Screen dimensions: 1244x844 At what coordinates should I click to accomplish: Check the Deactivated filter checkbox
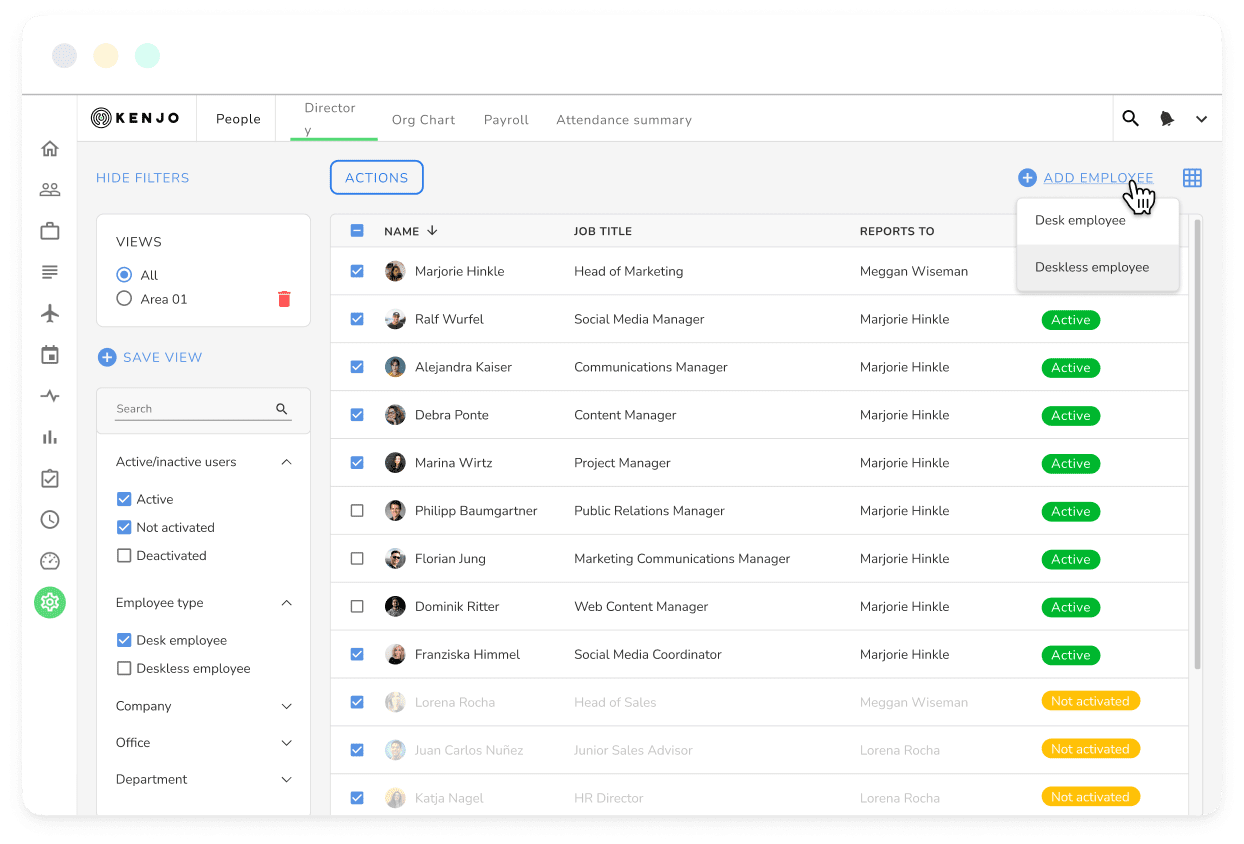click(124, 555)
